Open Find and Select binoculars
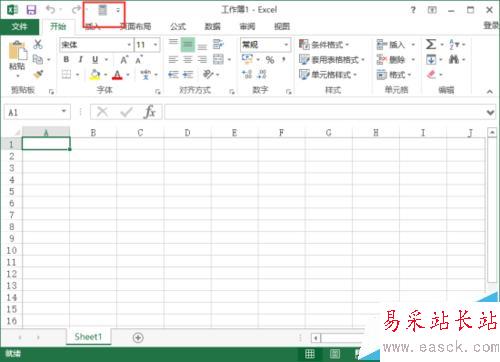The width and height of the screenshot is (500, 362). tap(453, 59)
